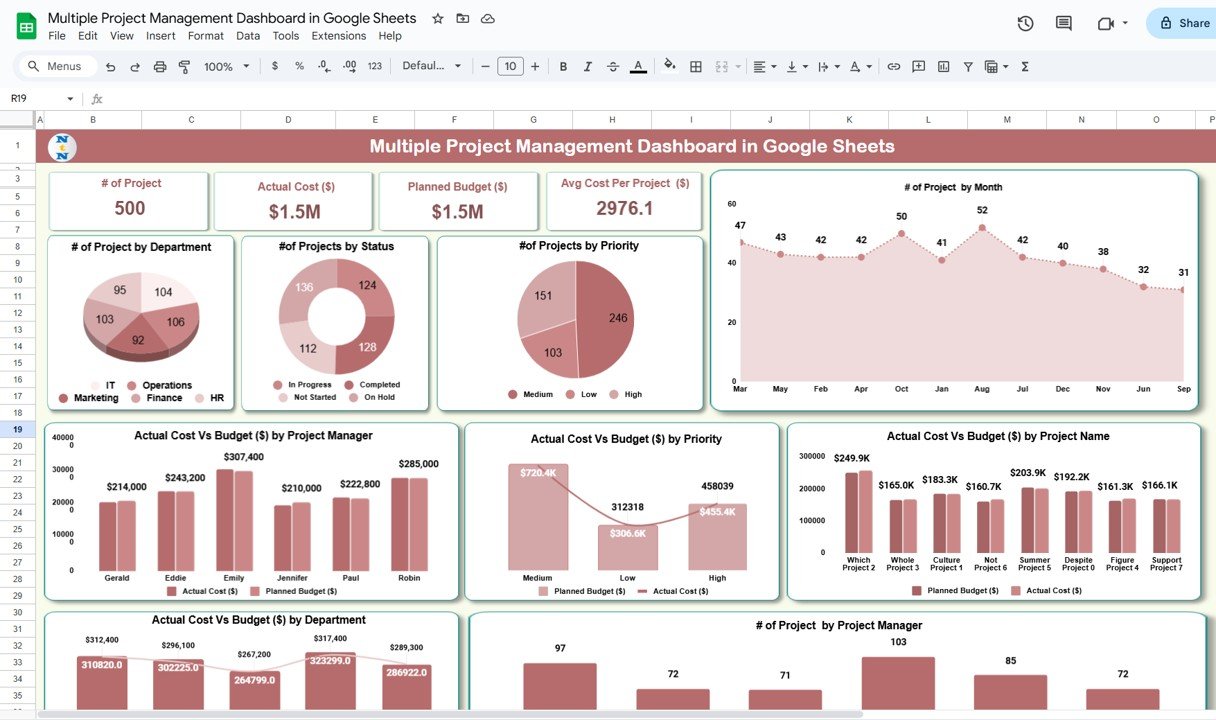Select the Actual Cost $1.5M card
Screen dimensions: 1216x720
tap(294, 200)
